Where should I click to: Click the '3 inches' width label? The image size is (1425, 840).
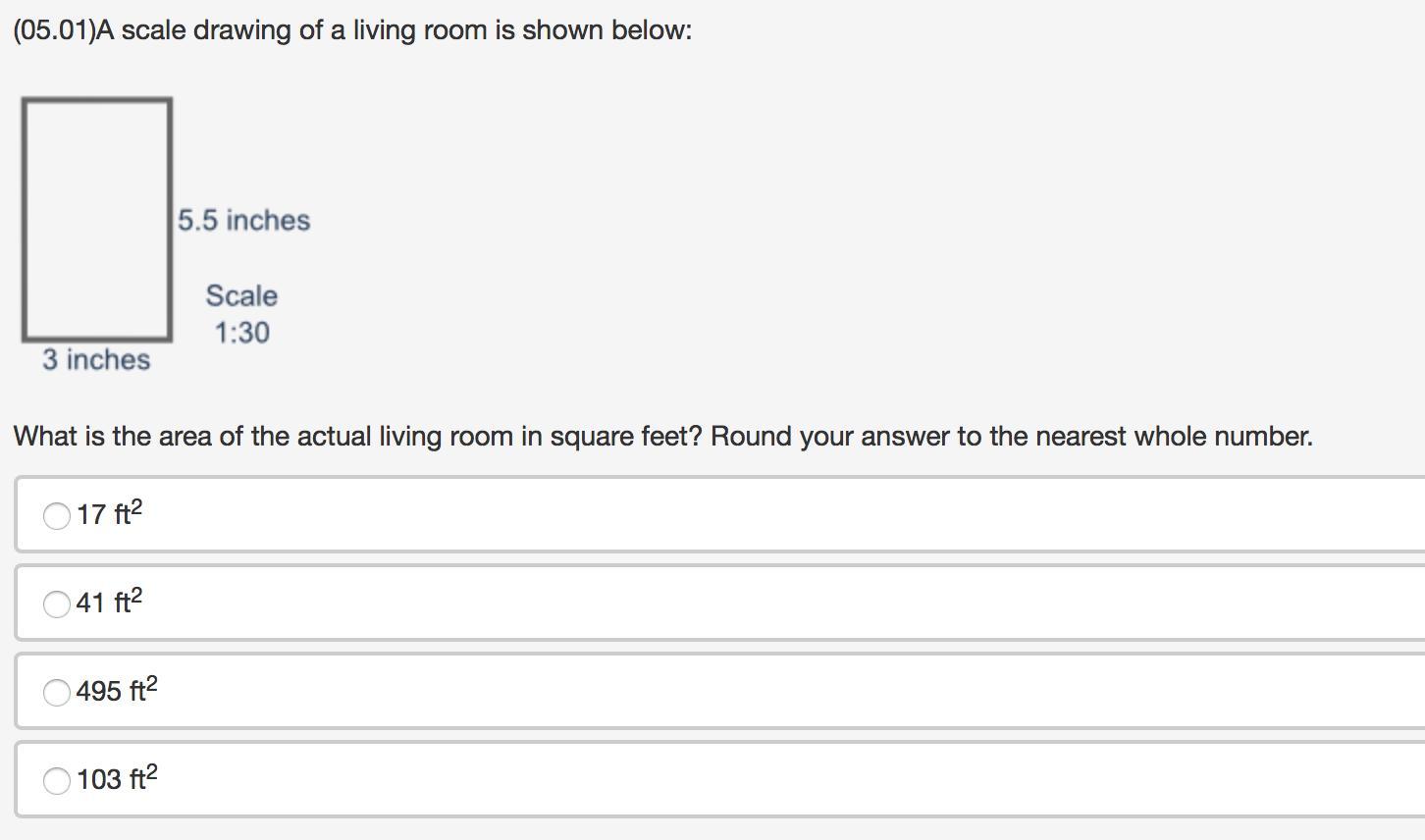tap(96, 359)
